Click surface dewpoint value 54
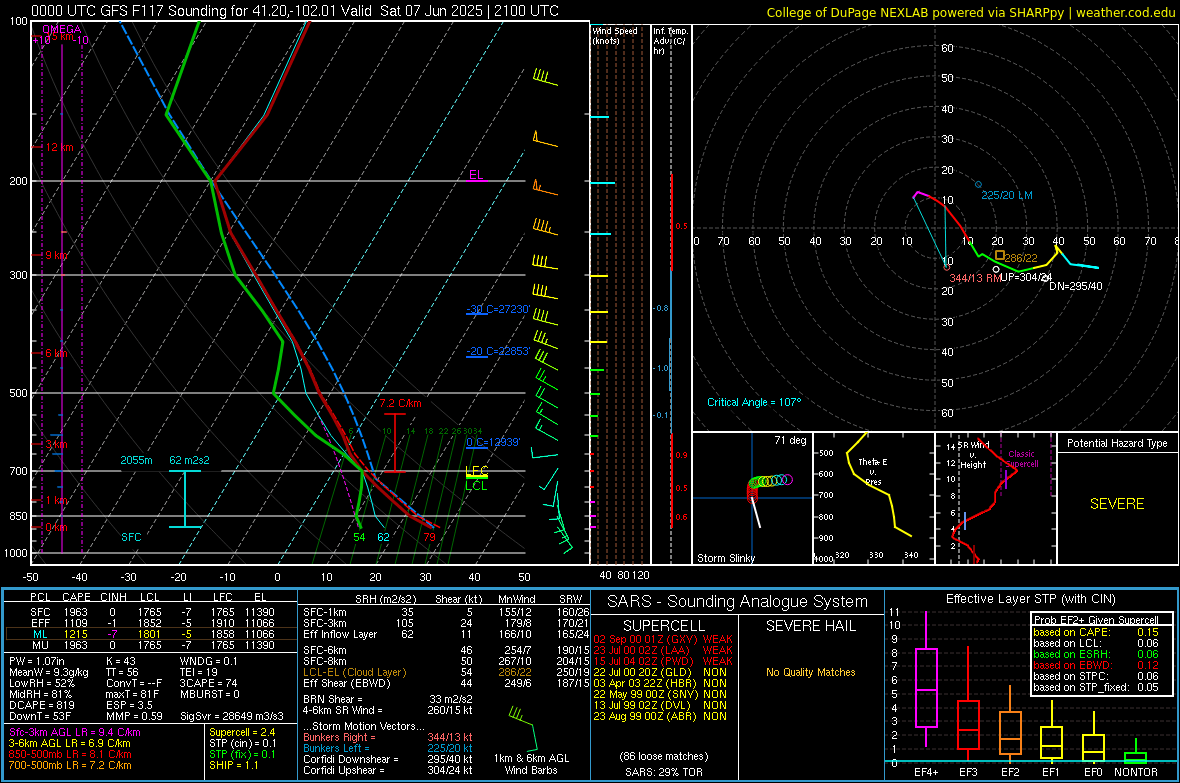This screenshot has height=783, width=1180. [359, 537]
